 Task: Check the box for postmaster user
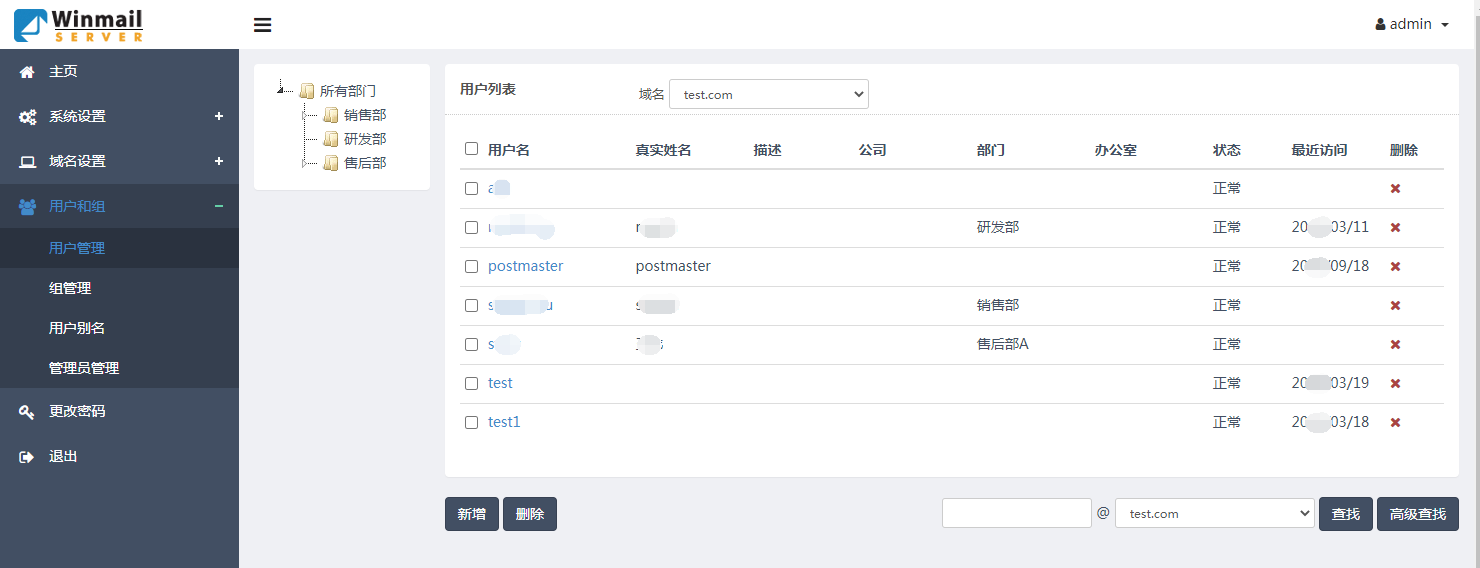tap(472, 267)
